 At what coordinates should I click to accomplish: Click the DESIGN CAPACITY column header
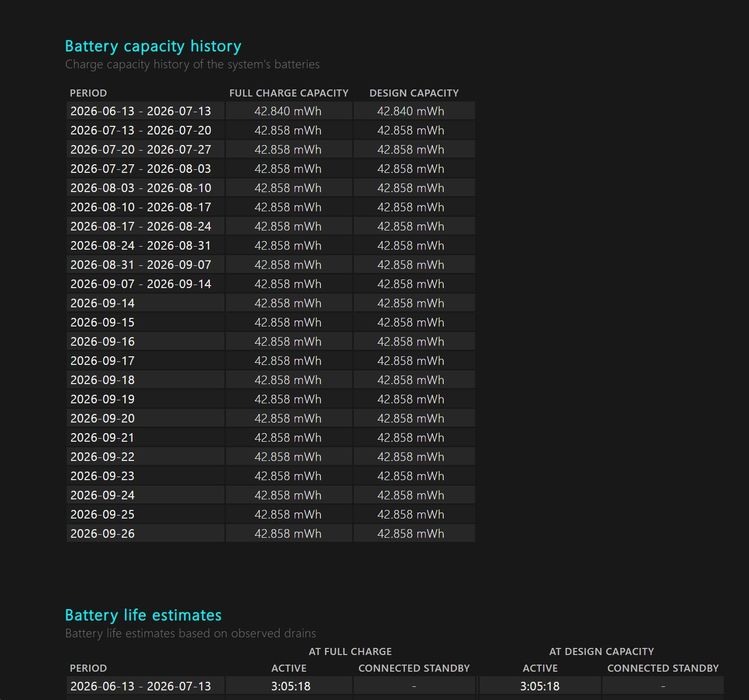[x=414, y=93]
